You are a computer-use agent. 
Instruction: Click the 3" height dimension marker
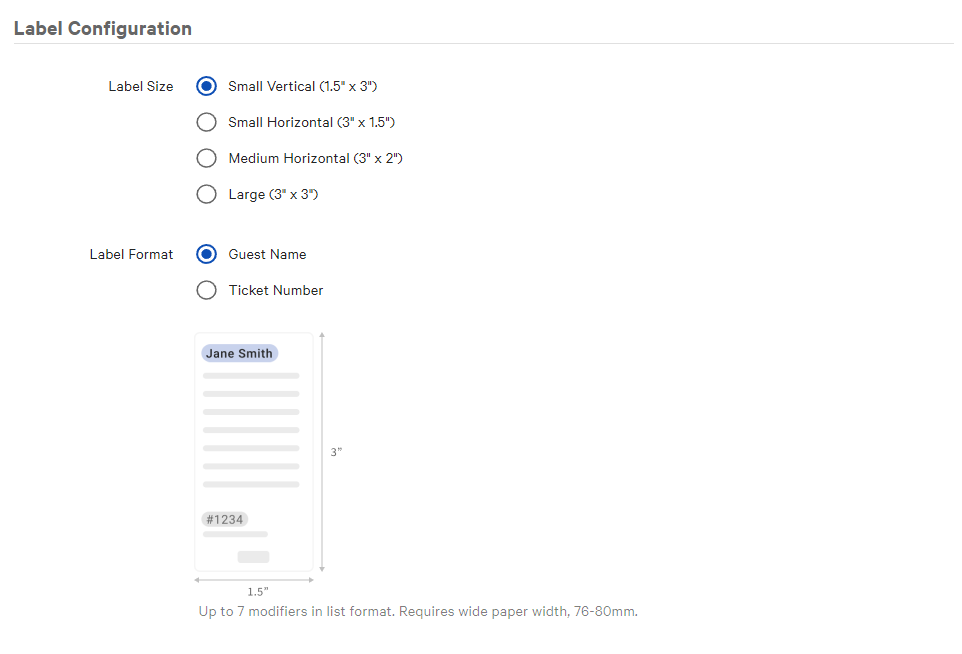click(336, 452)
